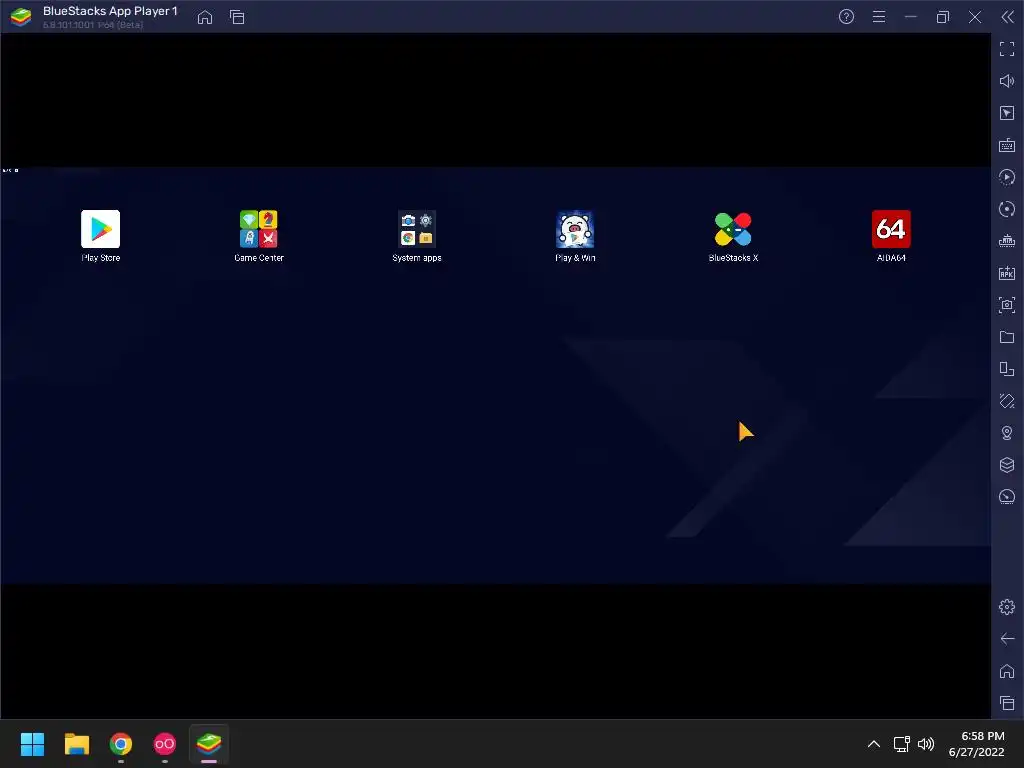Click the sidebar recent apps icon at bottom
Viewport: 1024px width, 768px height.
tap(1007, 703)
